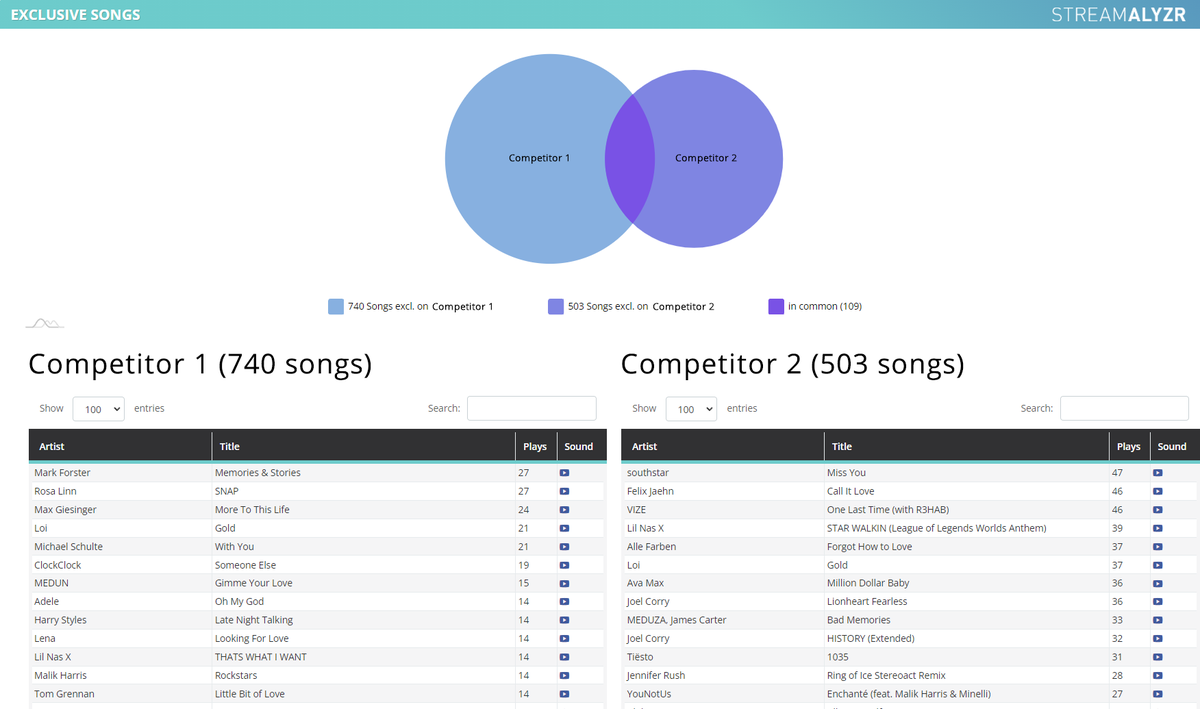Play sound for Million Dollar Baby
Viewport: 1200px width, 709px height.
click(1158, 583)
